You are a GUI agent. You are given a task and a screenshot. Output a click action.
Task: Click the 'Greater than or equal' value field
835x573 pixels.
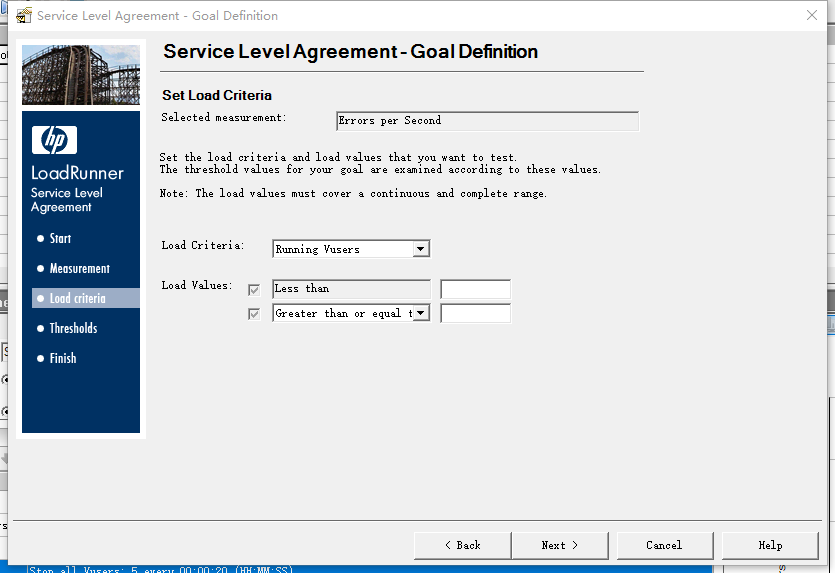coord(476,313)
